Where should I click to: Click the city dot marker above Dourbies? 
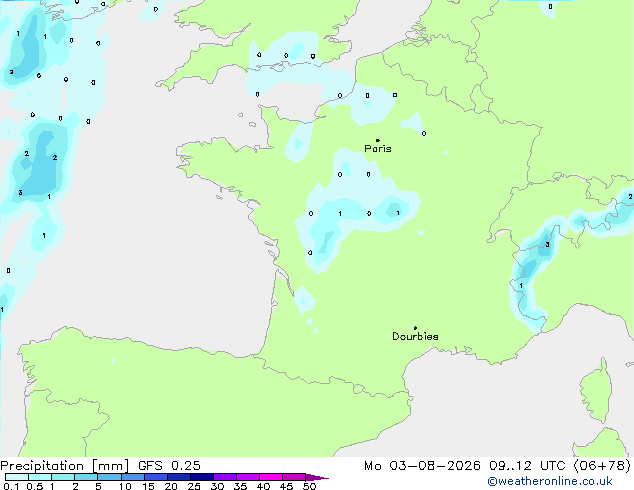[415, 328]
